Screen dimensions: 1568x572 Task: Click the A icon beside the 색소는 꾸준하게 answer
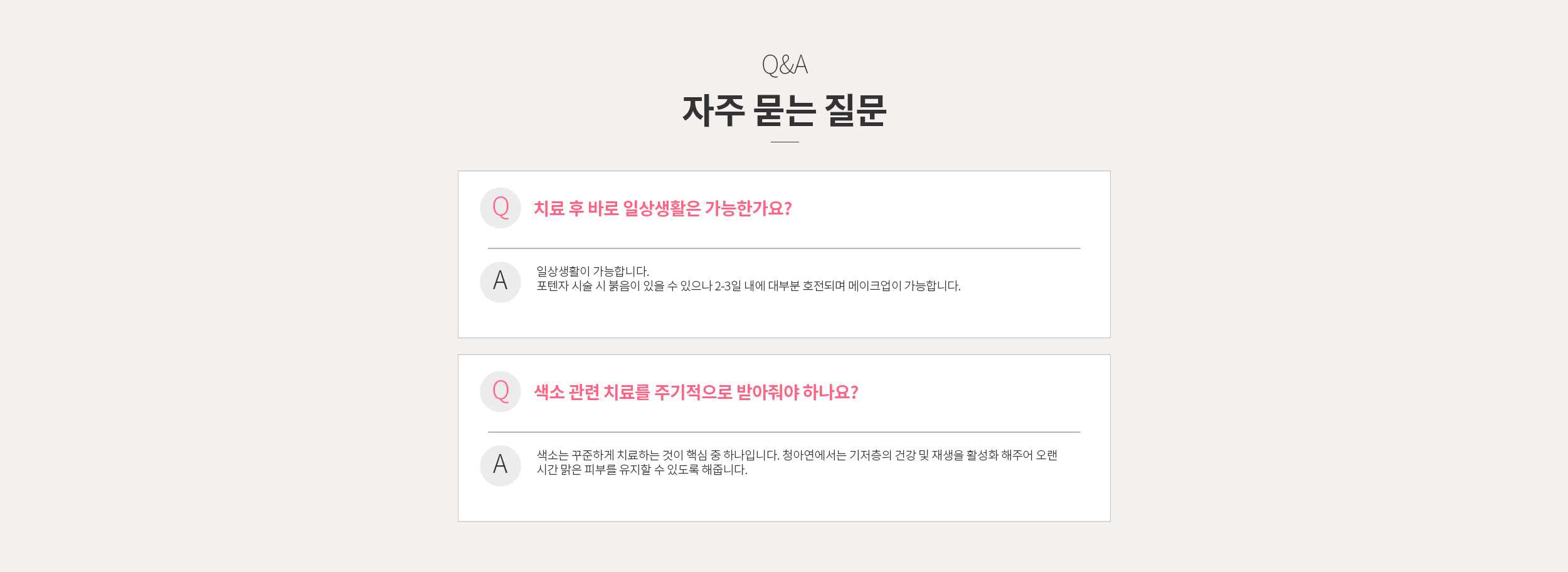501,466
